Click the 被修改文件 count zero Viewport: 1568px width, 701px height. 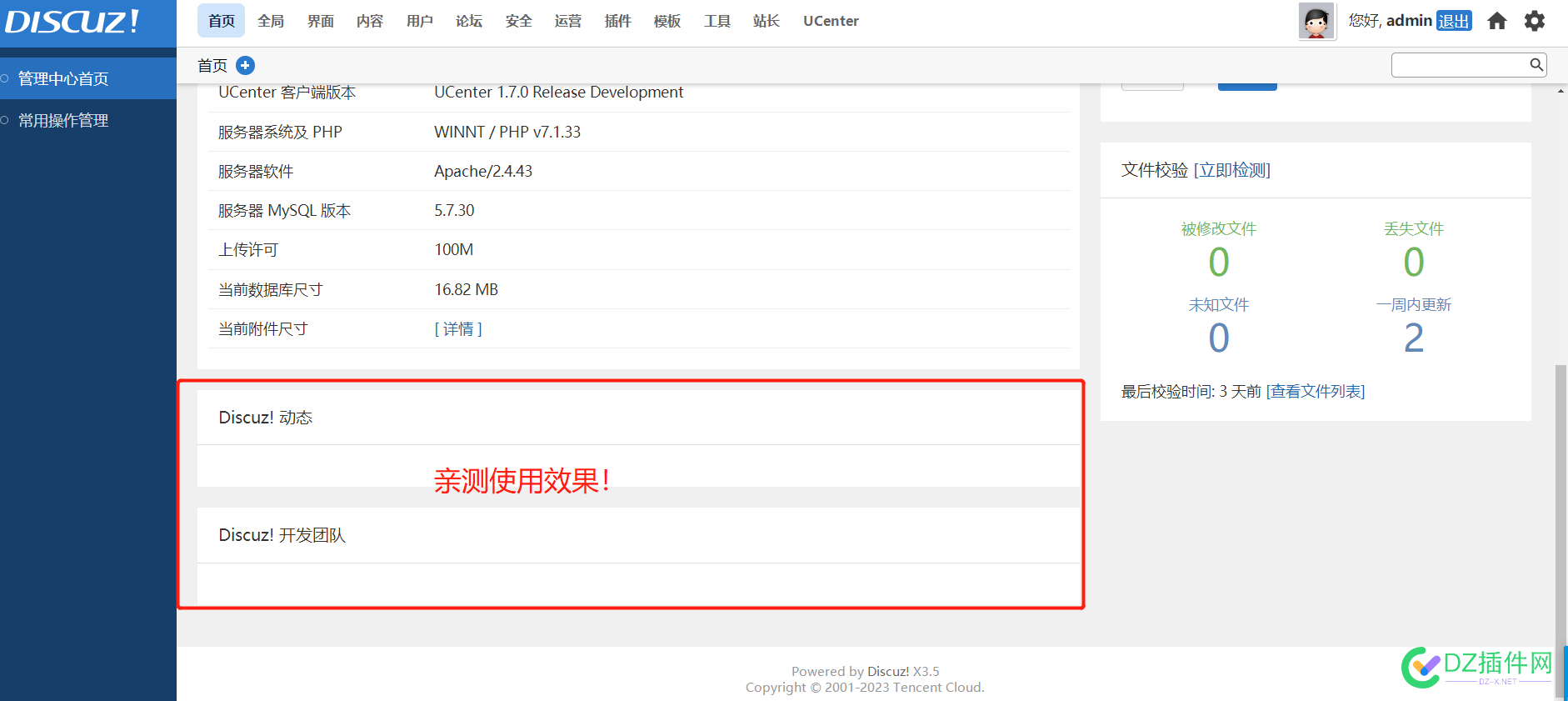click(1219, 263)
